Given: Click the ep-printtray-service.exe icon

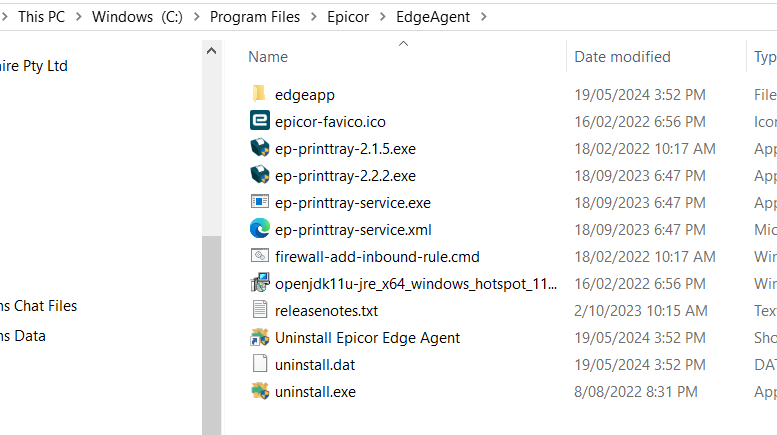Looking at the screenshot, I should coord(260,202).
